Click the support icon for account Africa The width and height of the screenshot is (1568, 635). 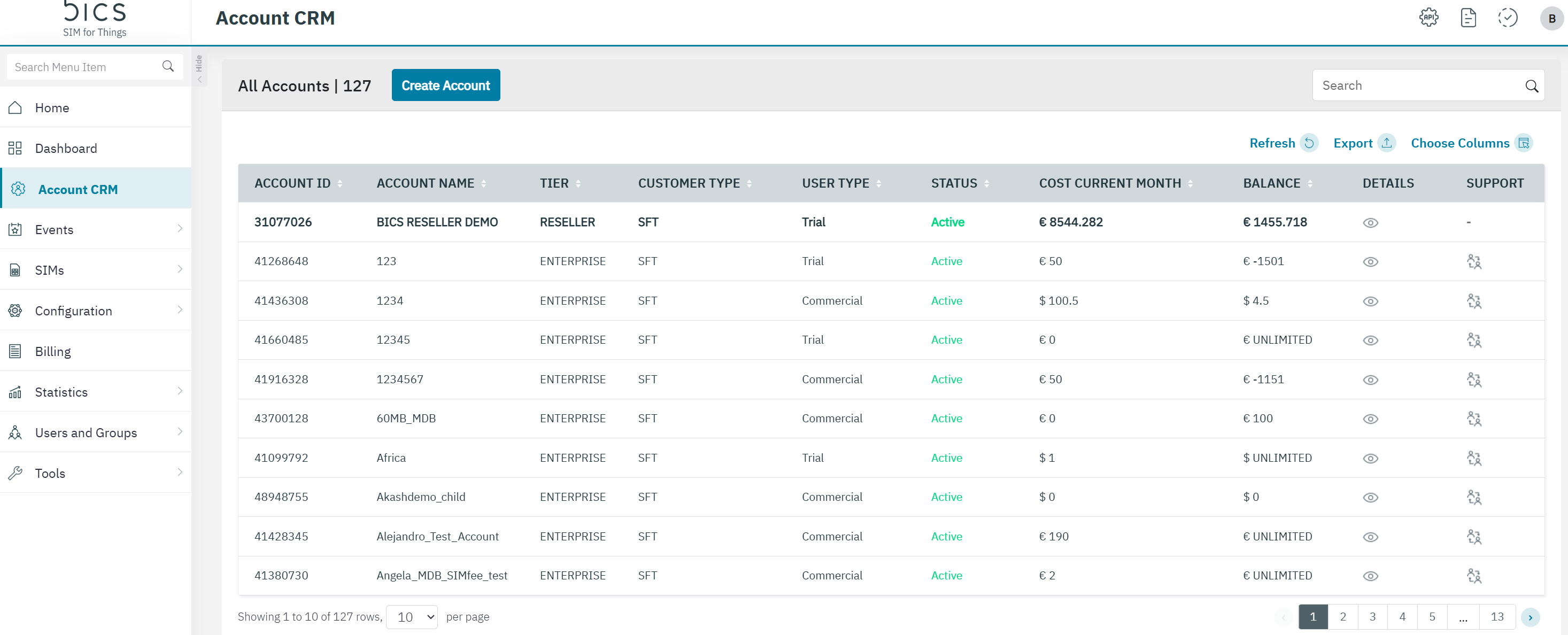coord(1474,458)
